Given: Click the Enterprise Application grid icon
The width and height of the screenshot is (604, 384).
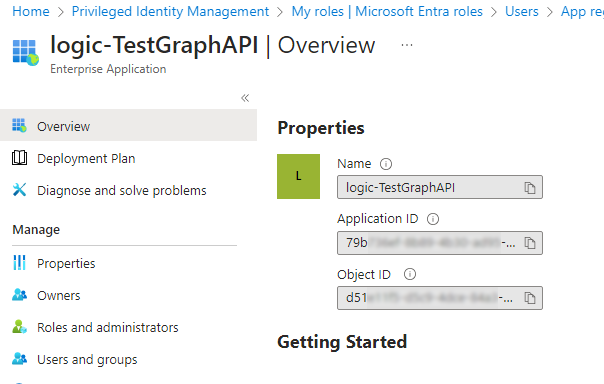Looking at the screenshot, I should (25, 52).
